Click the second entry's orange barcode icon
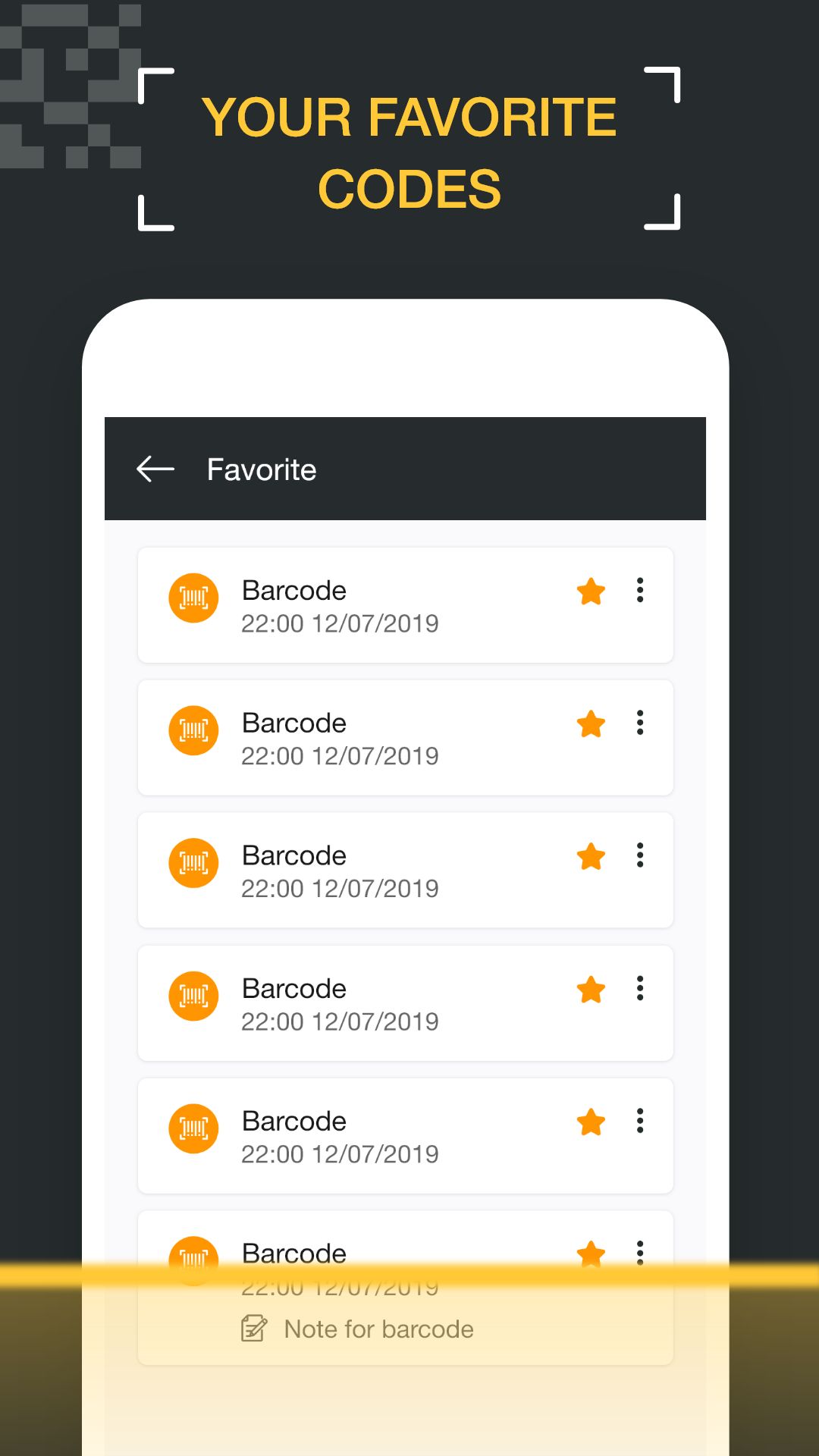This screenshot has height=1456, width=819. pyautogui.click(x=193, y=730)
